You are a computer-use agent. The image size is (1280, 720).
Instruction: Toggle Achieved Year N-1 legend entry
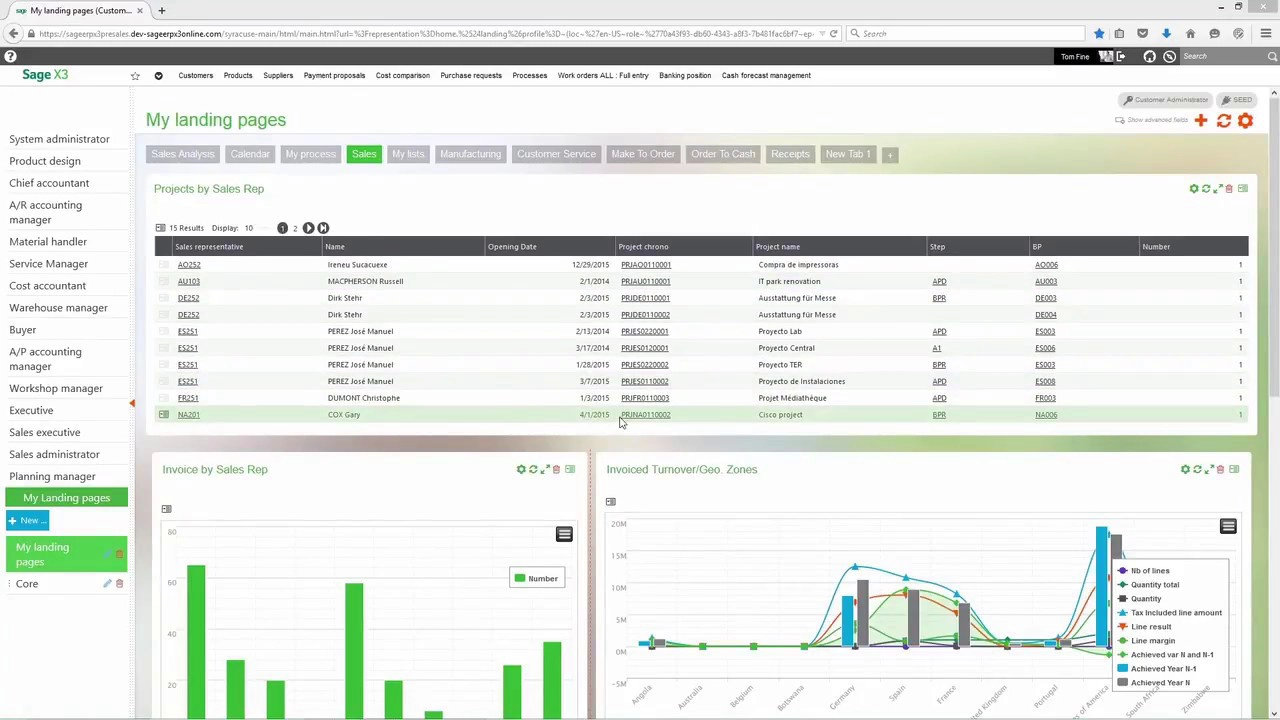point(1156,668)
